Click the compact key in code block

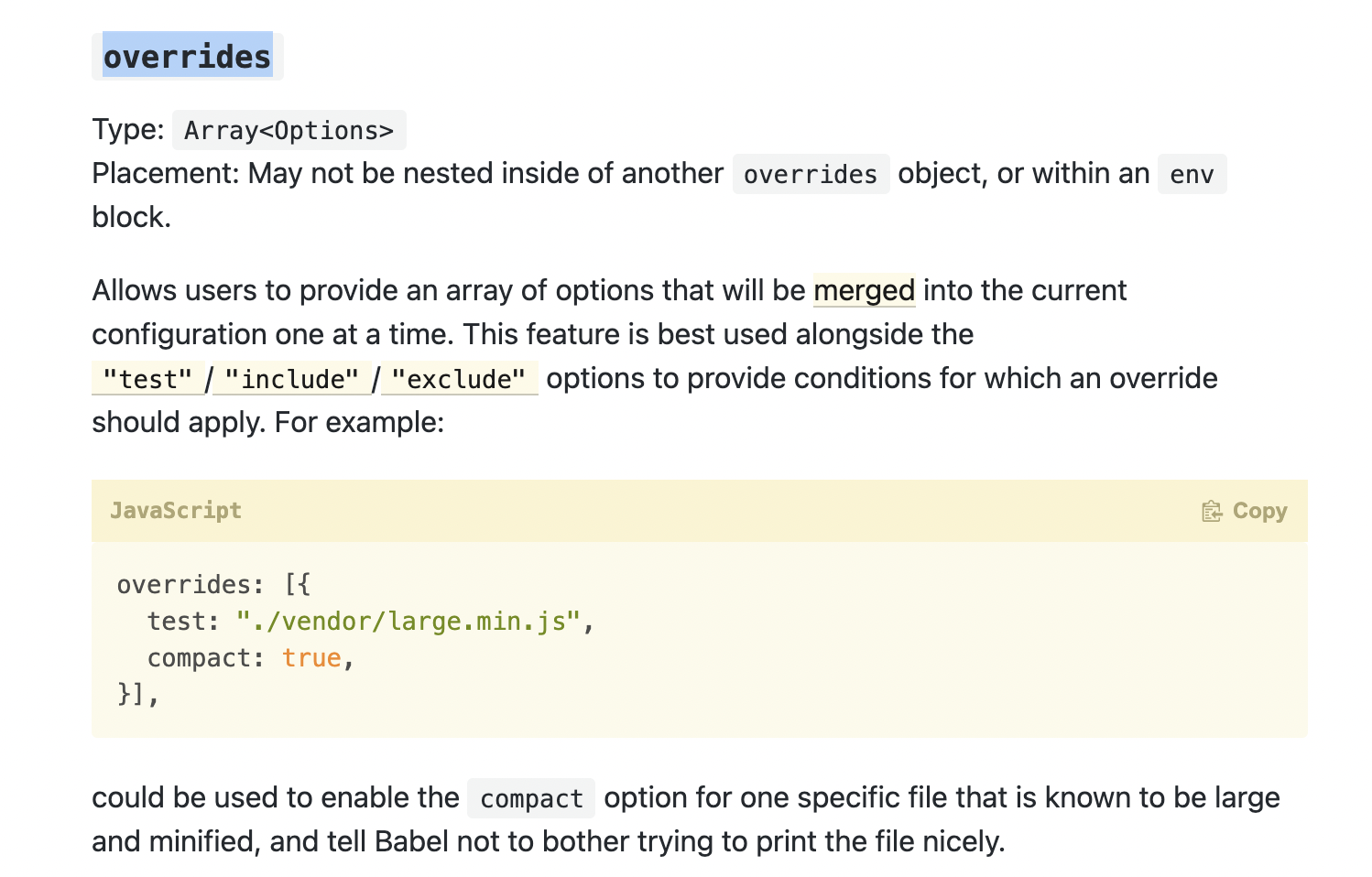pyautogui.click(x=199, y=658)
